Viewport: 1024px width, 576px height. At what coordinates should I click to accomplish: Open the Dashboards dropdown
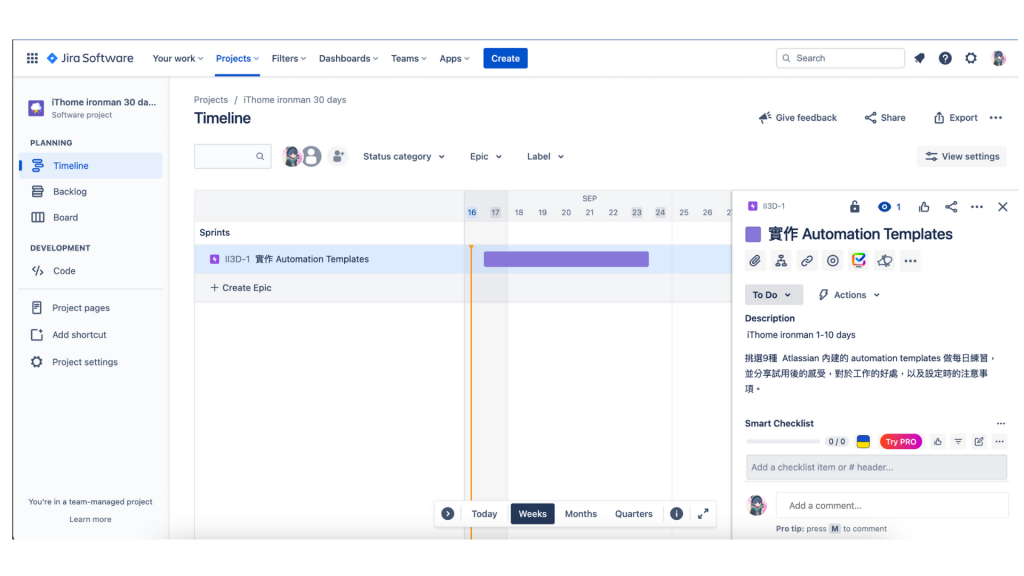click(x=348, y=58)
